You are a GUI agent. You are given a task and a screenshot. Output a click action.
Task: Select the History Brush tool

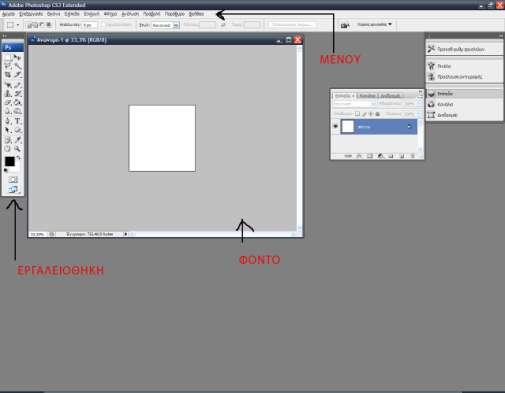[18, 94]
